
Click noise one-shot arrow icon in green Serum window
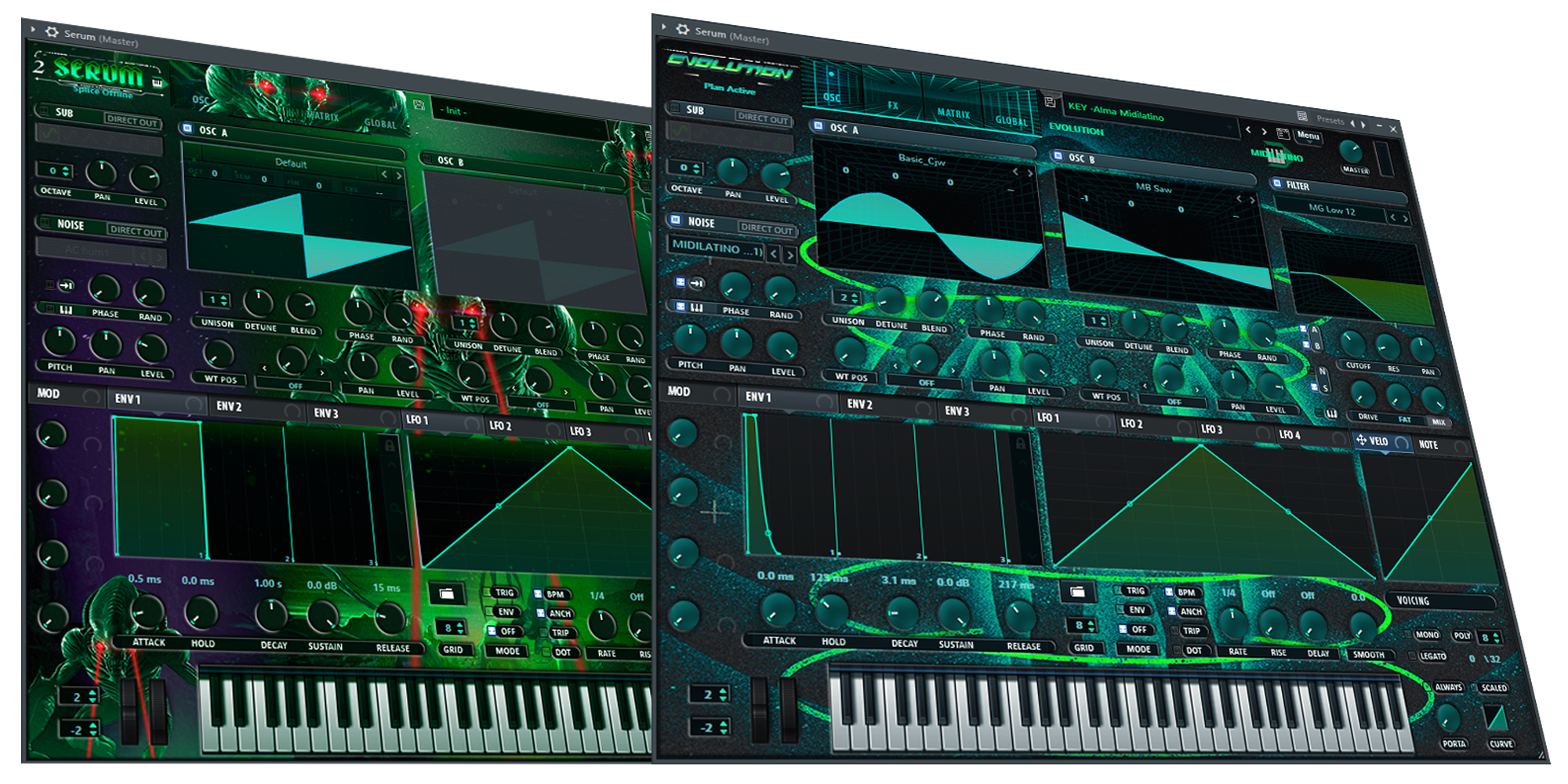(x=66, y=285)
